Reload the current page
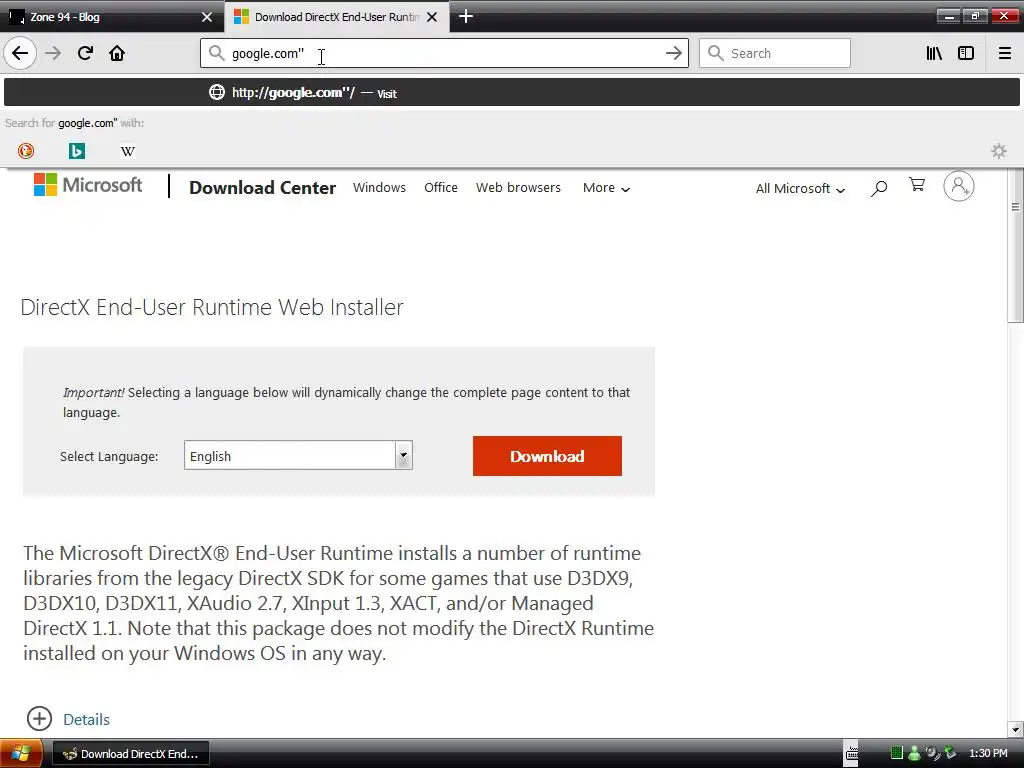The height and width of the screenshot is (768, 1024). click(85, 53)
